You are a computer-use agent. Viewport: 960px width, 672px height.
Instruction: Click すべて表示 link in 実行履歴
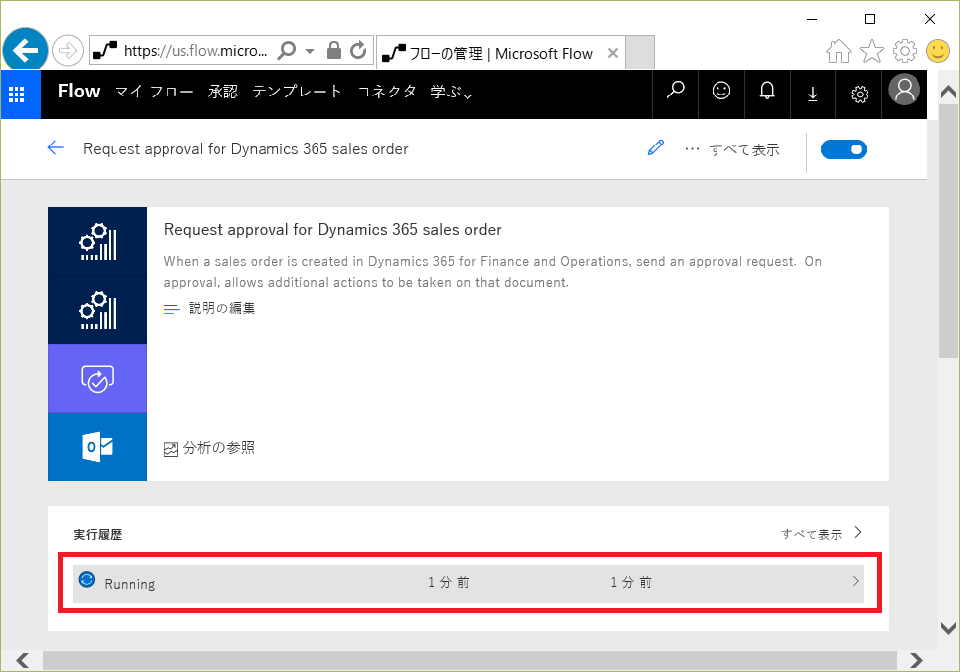(x=811, y=534)
